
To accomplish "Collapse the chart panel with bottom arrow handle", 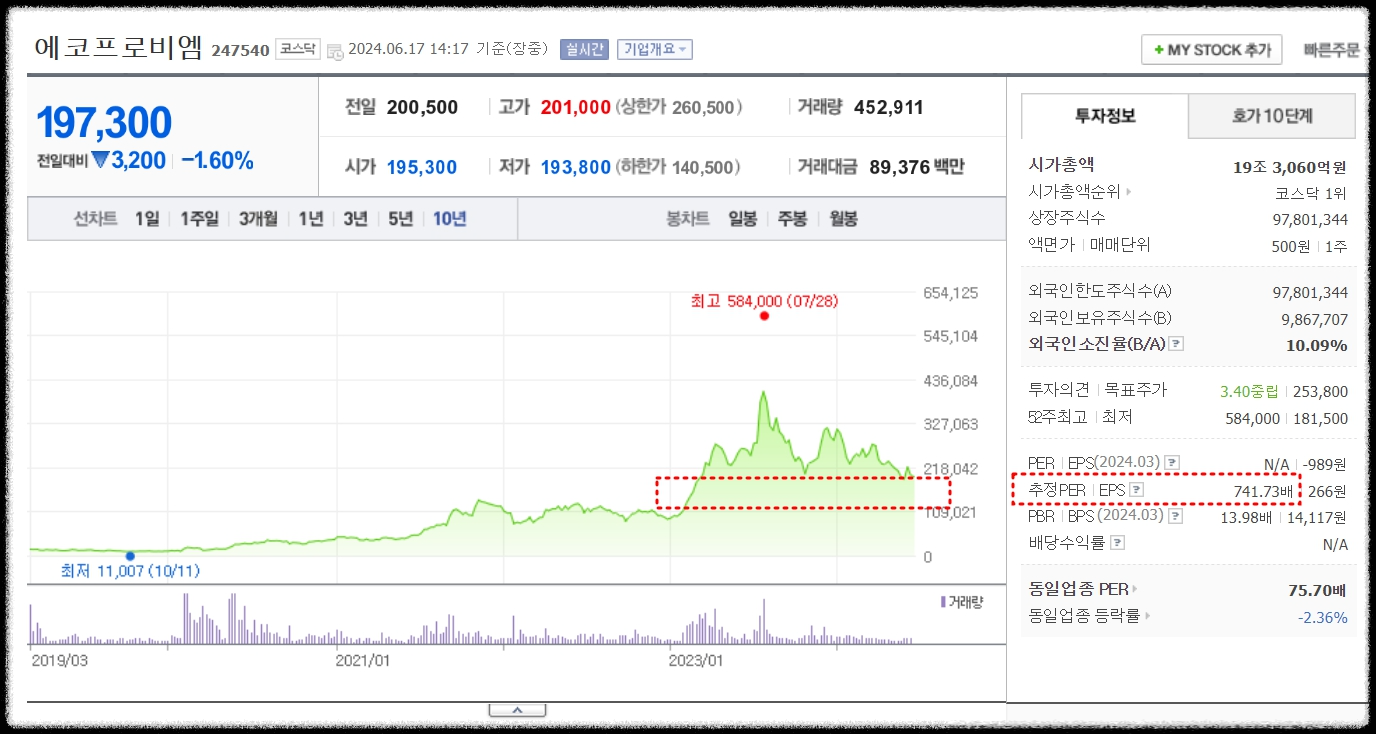I will pyautogui.click(x=517, y=710).
